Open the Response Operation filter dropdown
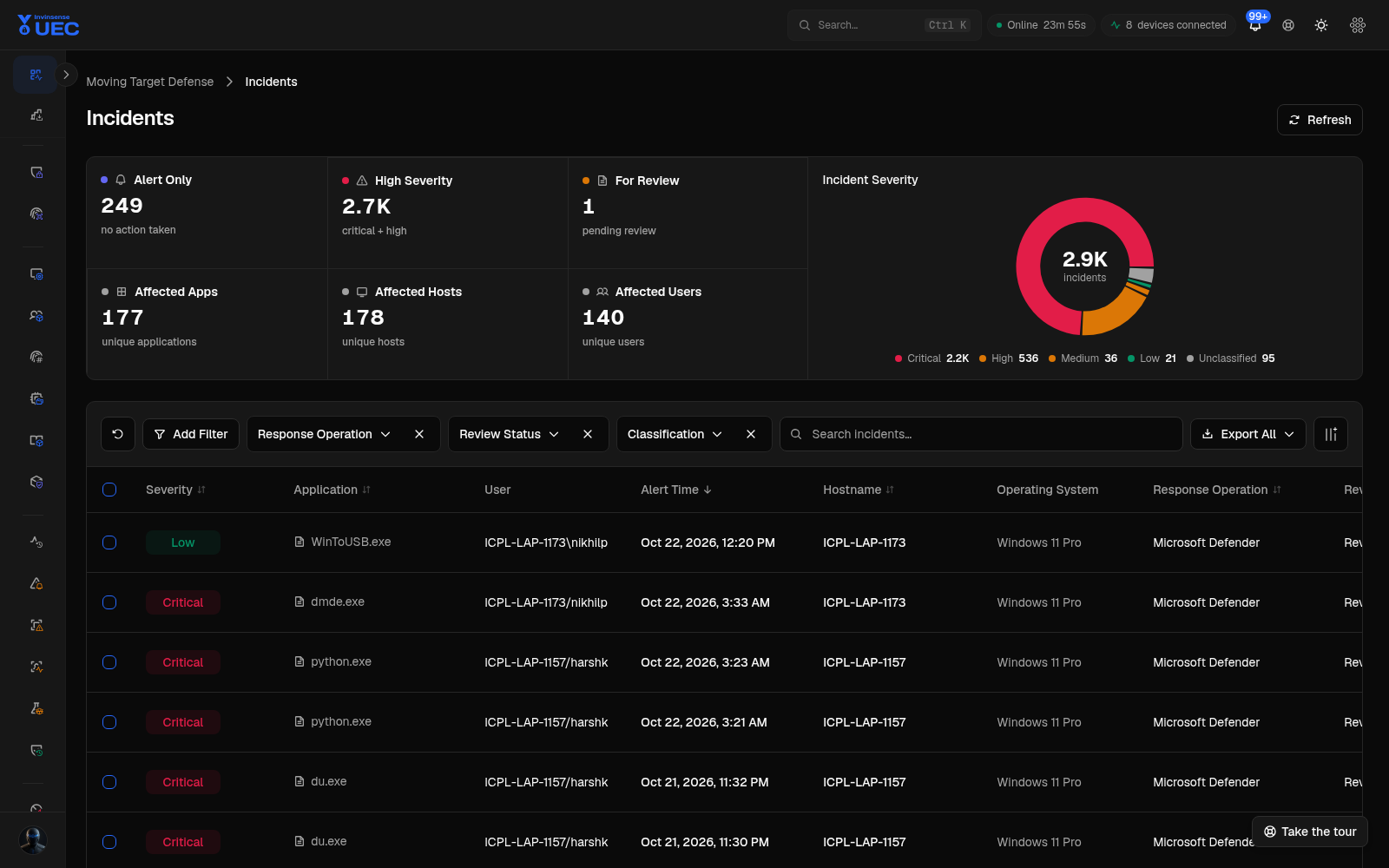This screenshot has width=1389, height=868. point(324,434)
